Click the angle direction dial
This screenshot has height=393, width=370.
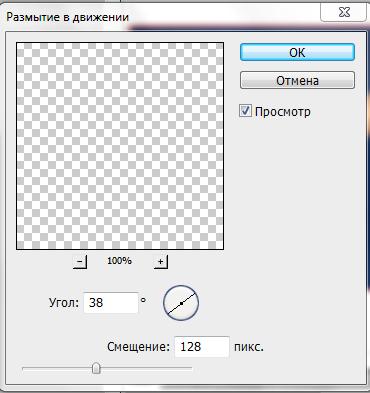coord(181,303)
